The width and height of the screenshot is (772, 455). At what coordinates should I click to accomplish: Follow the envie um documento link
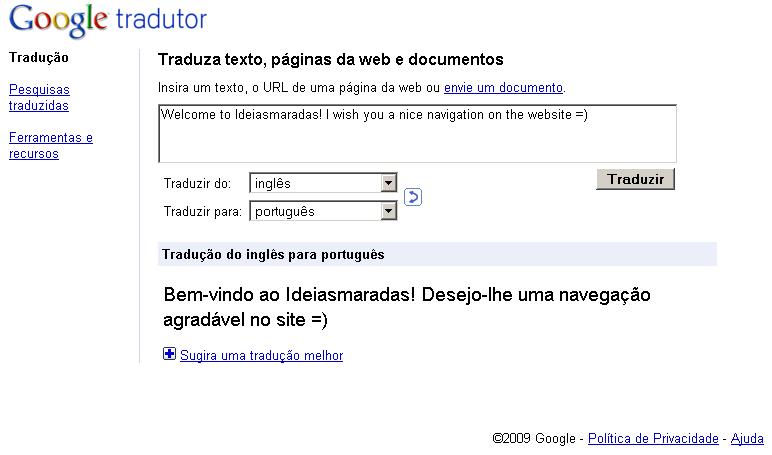503,88
